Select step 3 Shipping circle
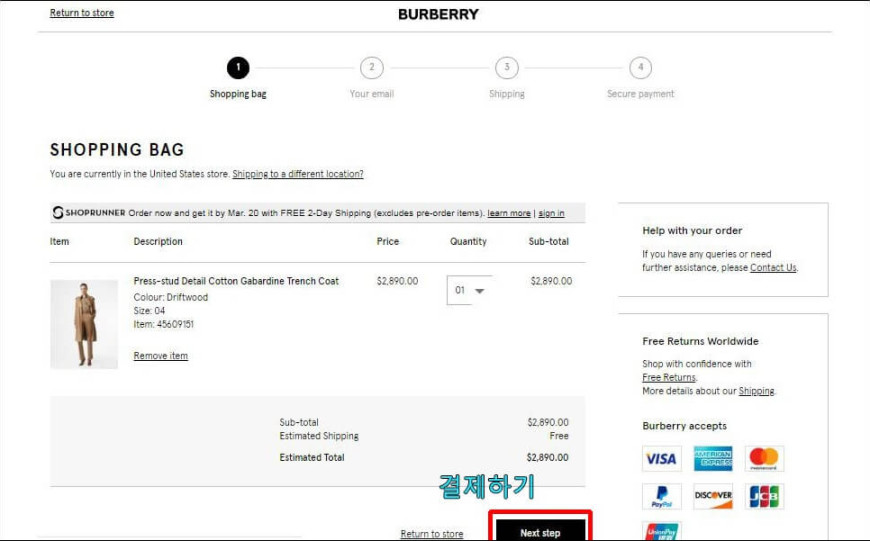 click(x=507, y=68)
